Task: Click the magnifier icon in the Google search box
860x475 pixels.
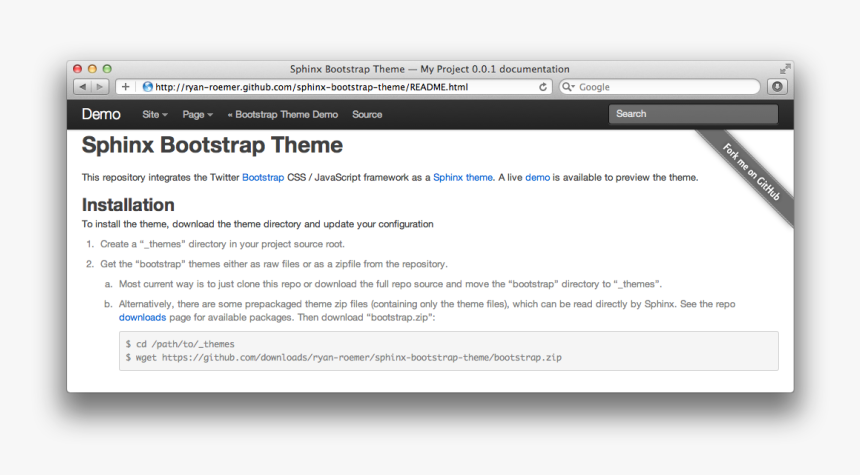Action: pyautogui.click(x=568, y=87)
